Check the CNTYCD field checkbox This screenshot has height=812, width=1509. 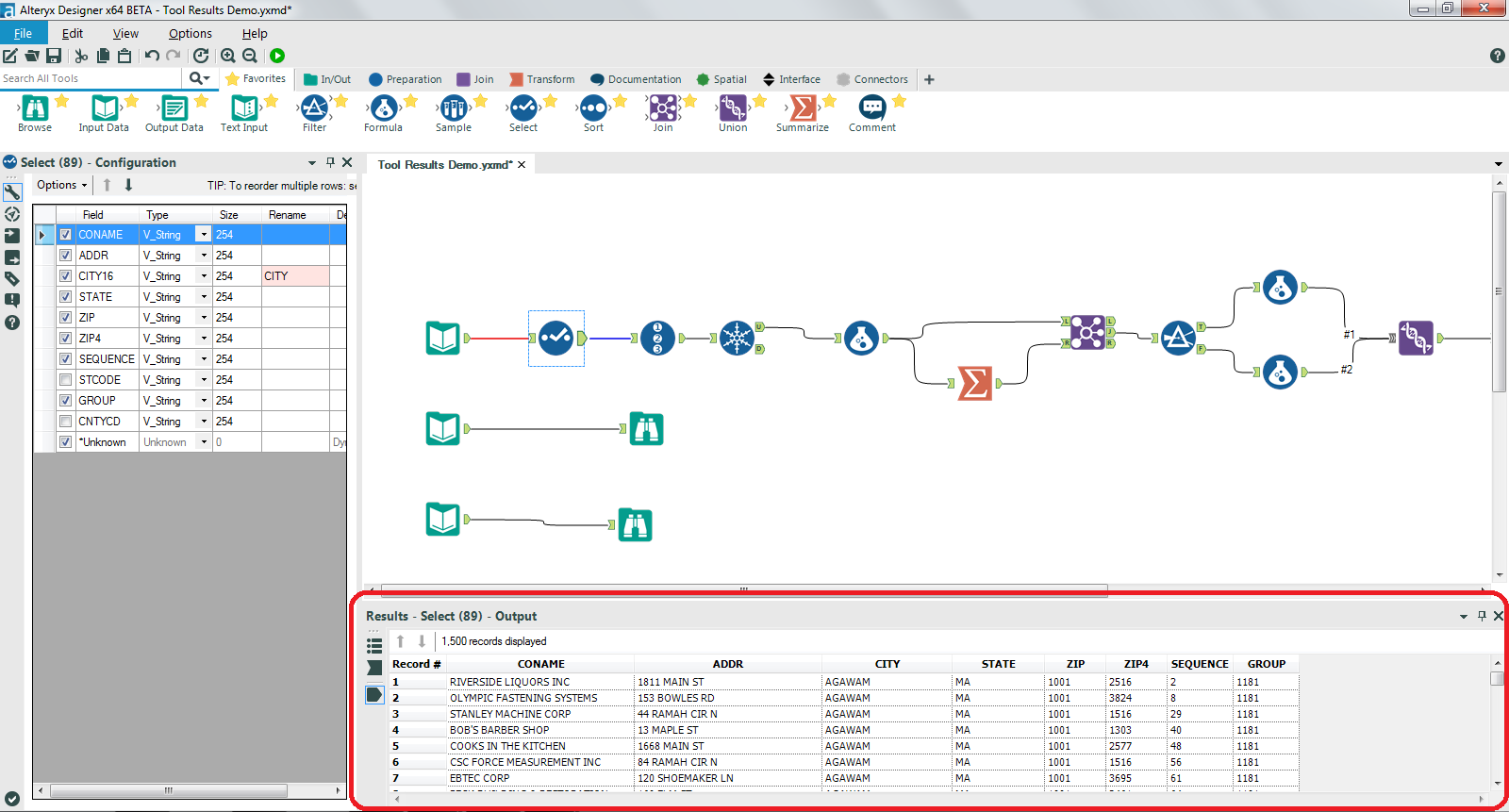(x=65, y=422)
